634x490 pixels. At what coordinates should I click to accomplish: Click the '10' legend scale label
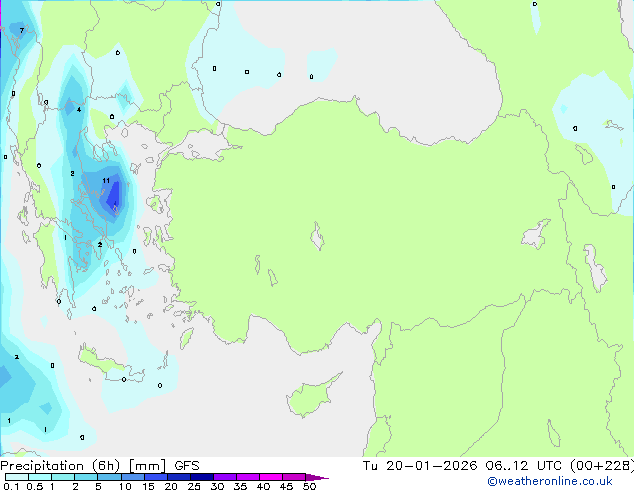[x=125, y=486]
